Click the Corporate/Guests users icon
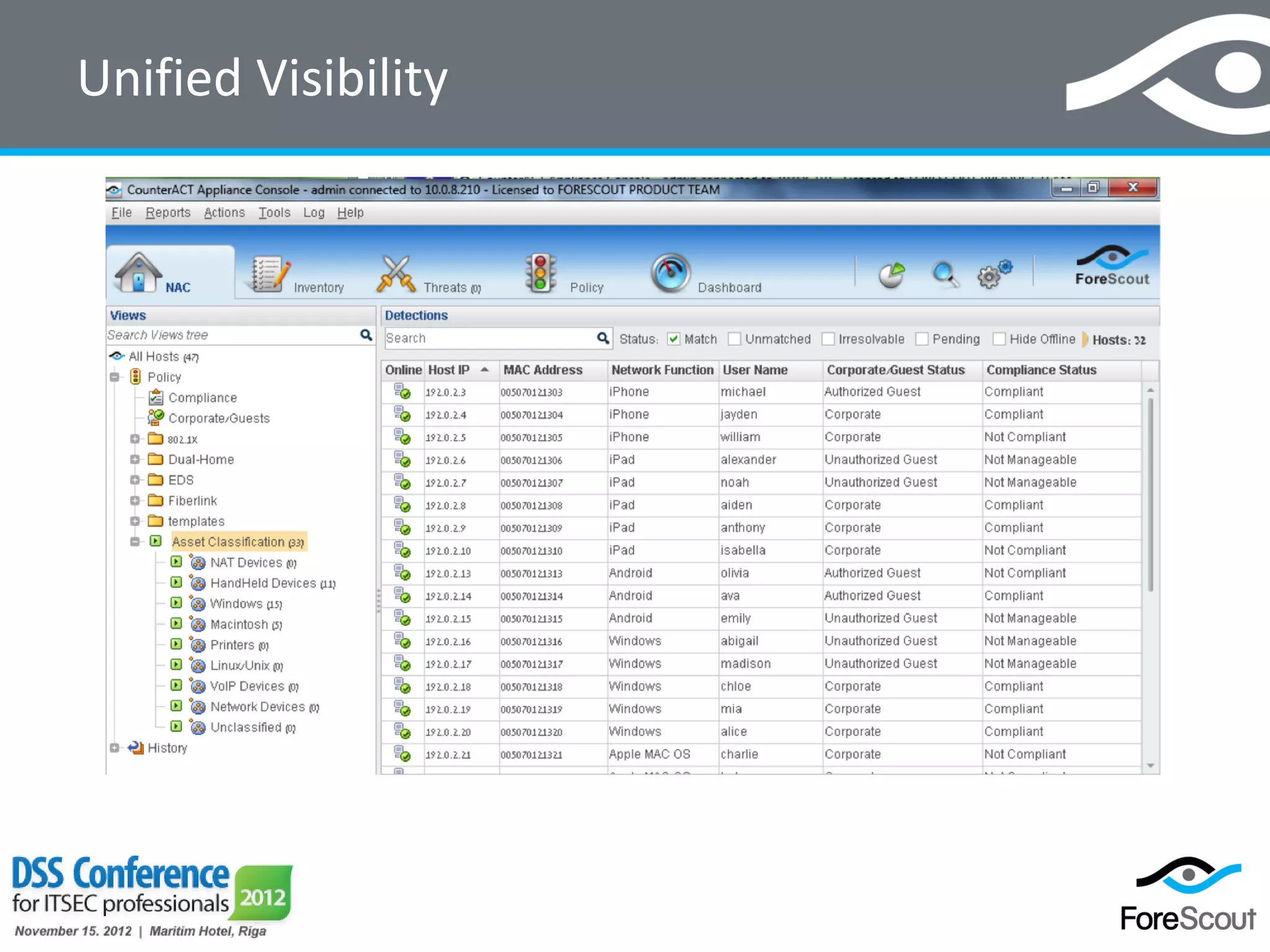 point(156,417)
